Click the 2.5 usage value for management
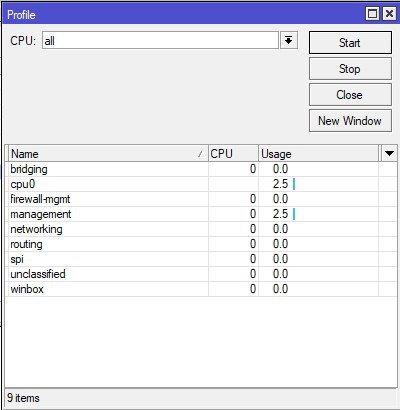The height and width of the screenshot is (410, 400). 280,214
